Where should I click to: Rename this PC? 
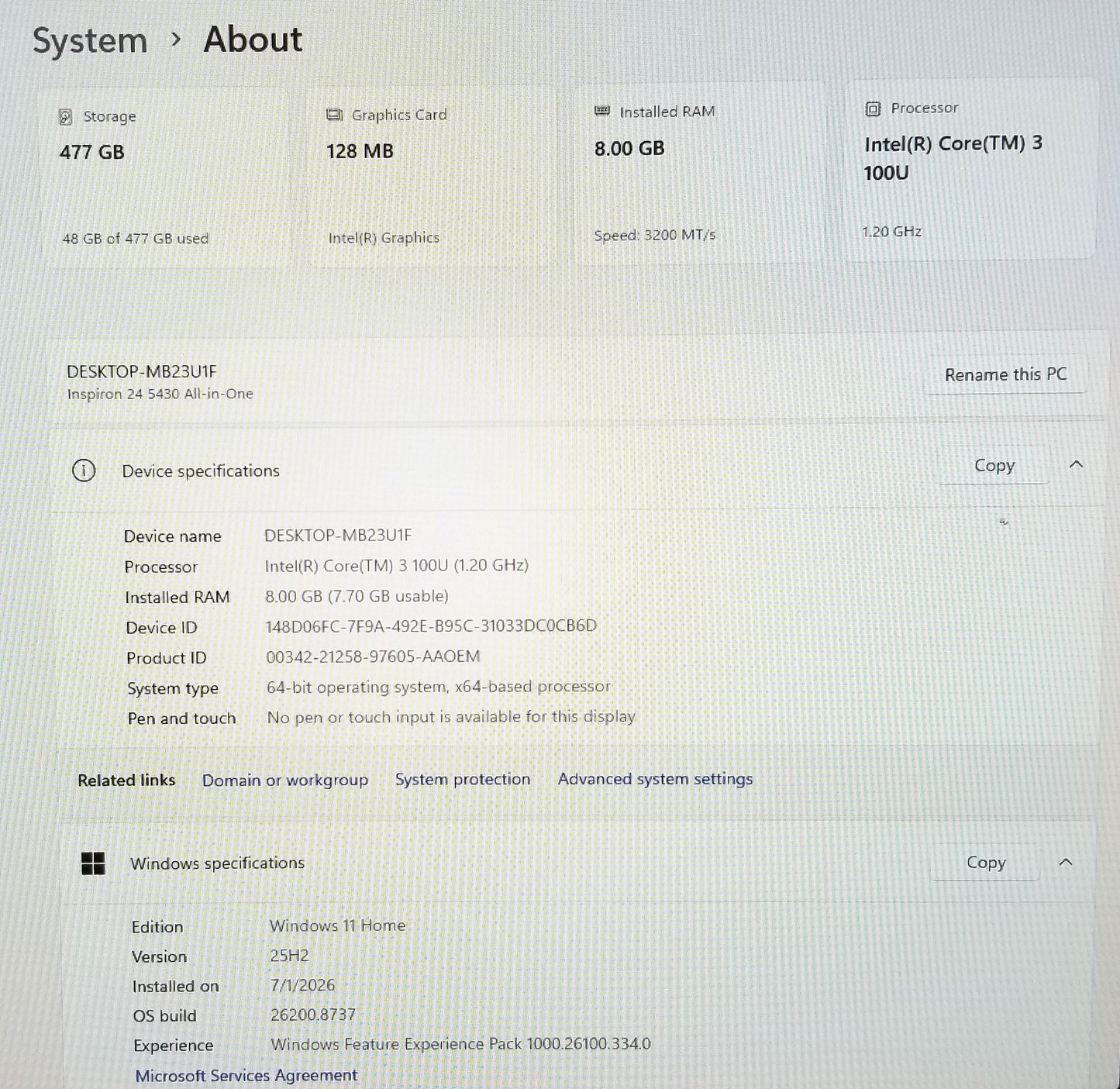[x=1005, y=374]
